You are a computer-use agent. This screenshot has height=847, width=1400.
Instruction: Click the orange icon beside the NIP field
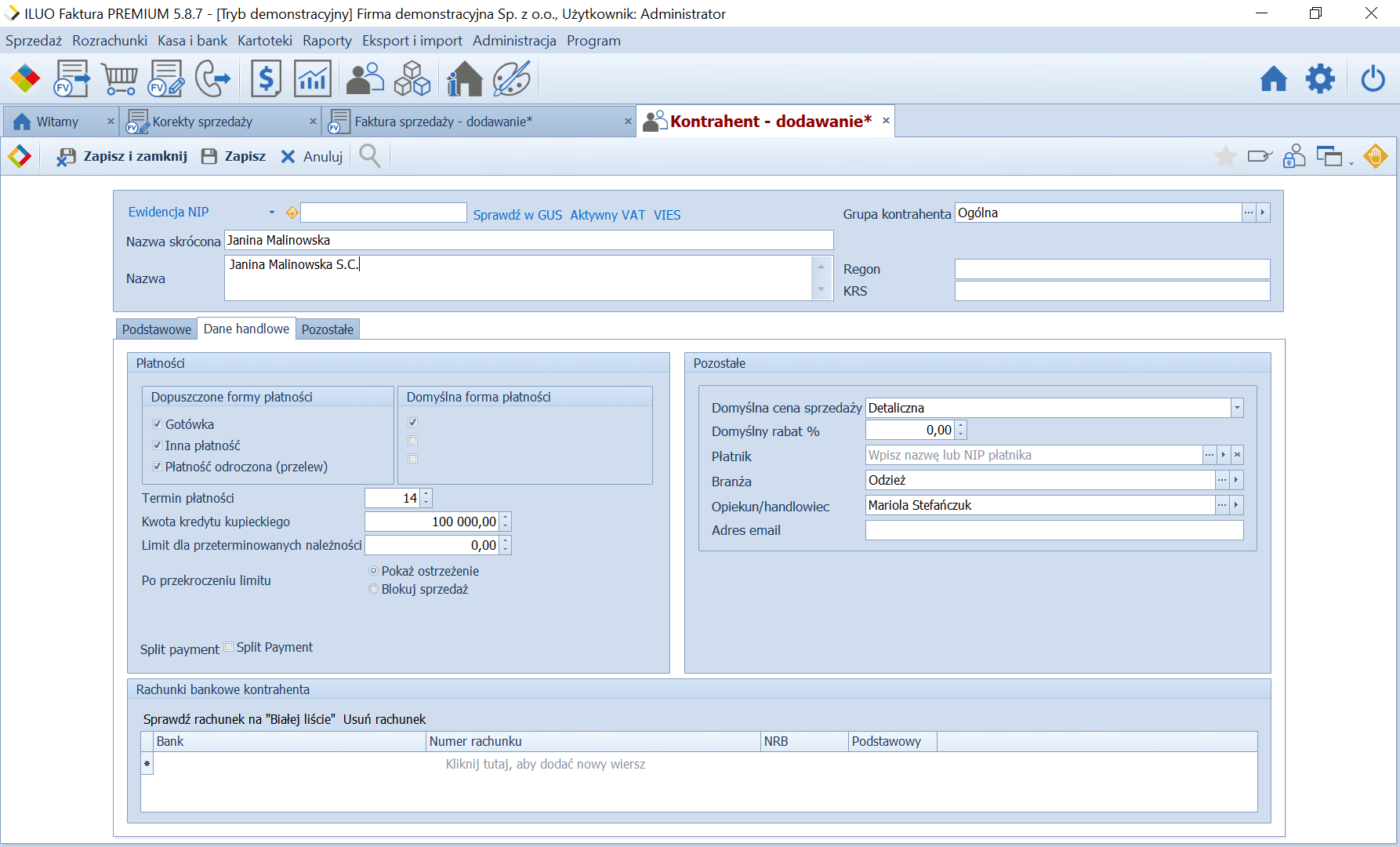[292, 213]
